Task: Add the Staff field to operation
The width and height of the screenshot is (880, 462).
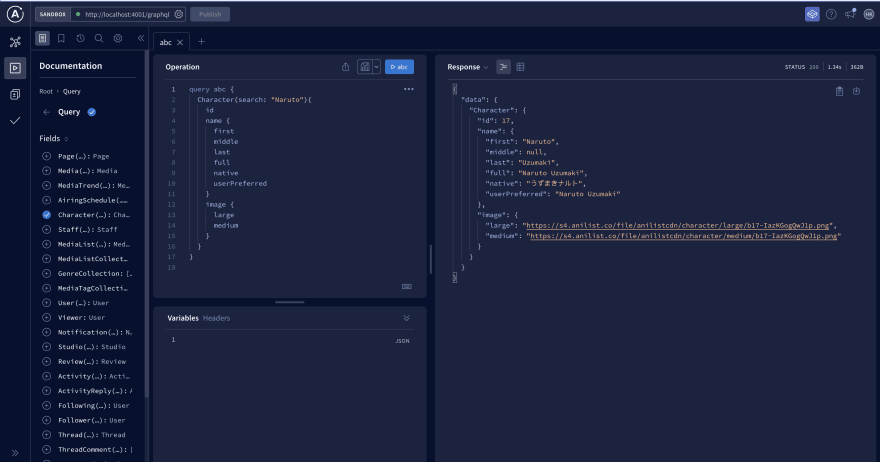Action: pyautogui.click(x=47, y=229)
